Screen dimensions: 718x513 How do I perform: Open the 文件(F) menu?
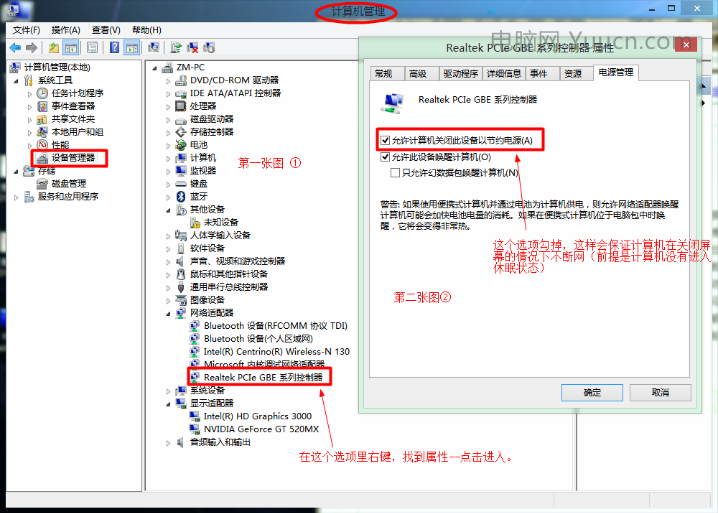[26, 30]
